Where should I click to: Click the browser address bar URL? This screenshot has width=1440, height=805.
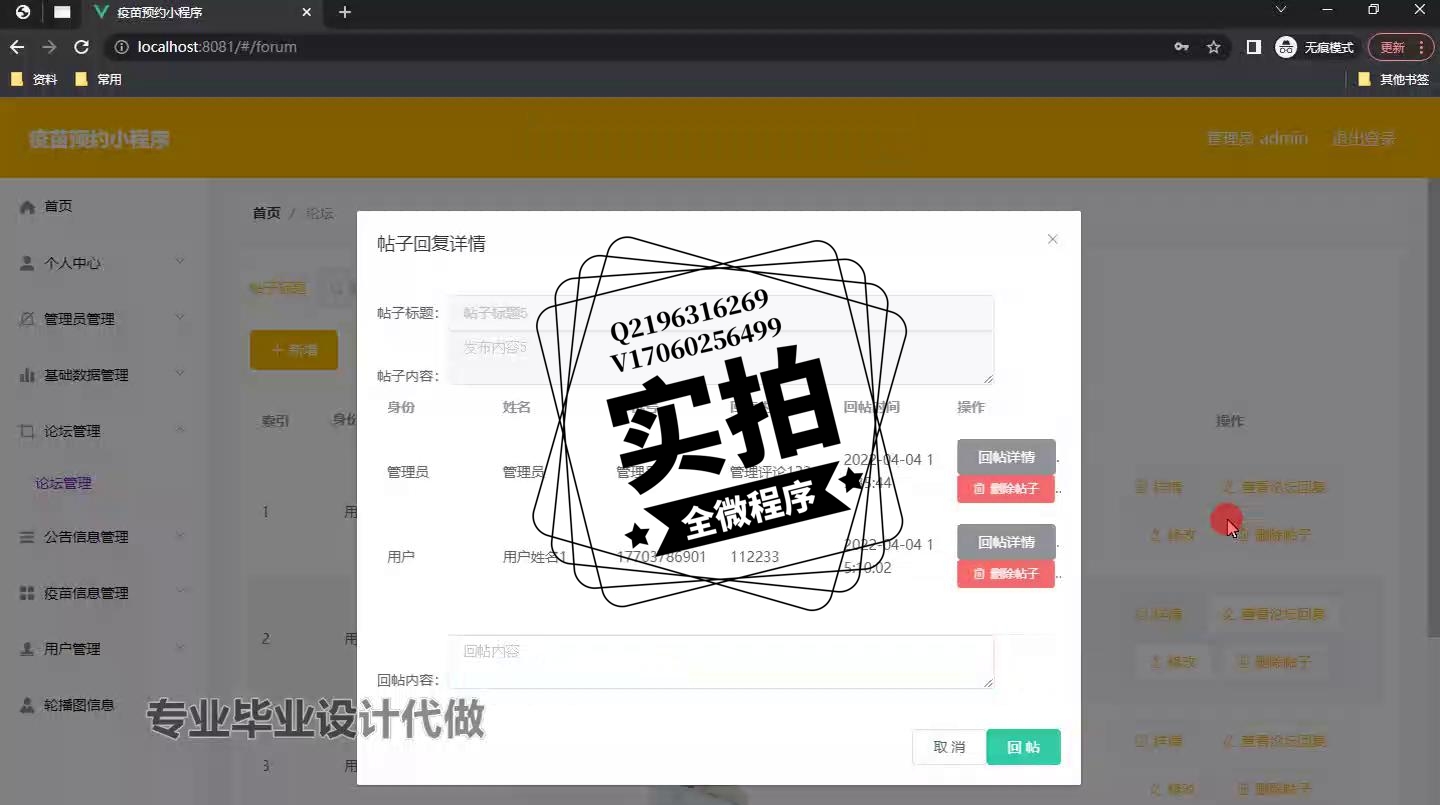(x=217, y=47)
